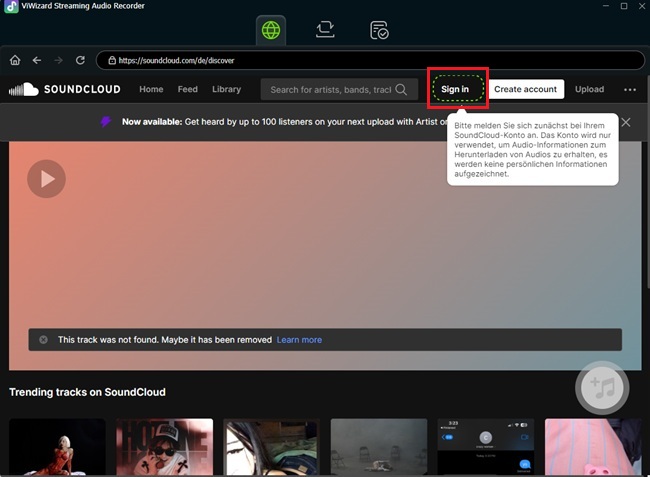Screen dimensions: 650x477
Task: Follow the Learn more link
Action: click(x=299, y=340)
